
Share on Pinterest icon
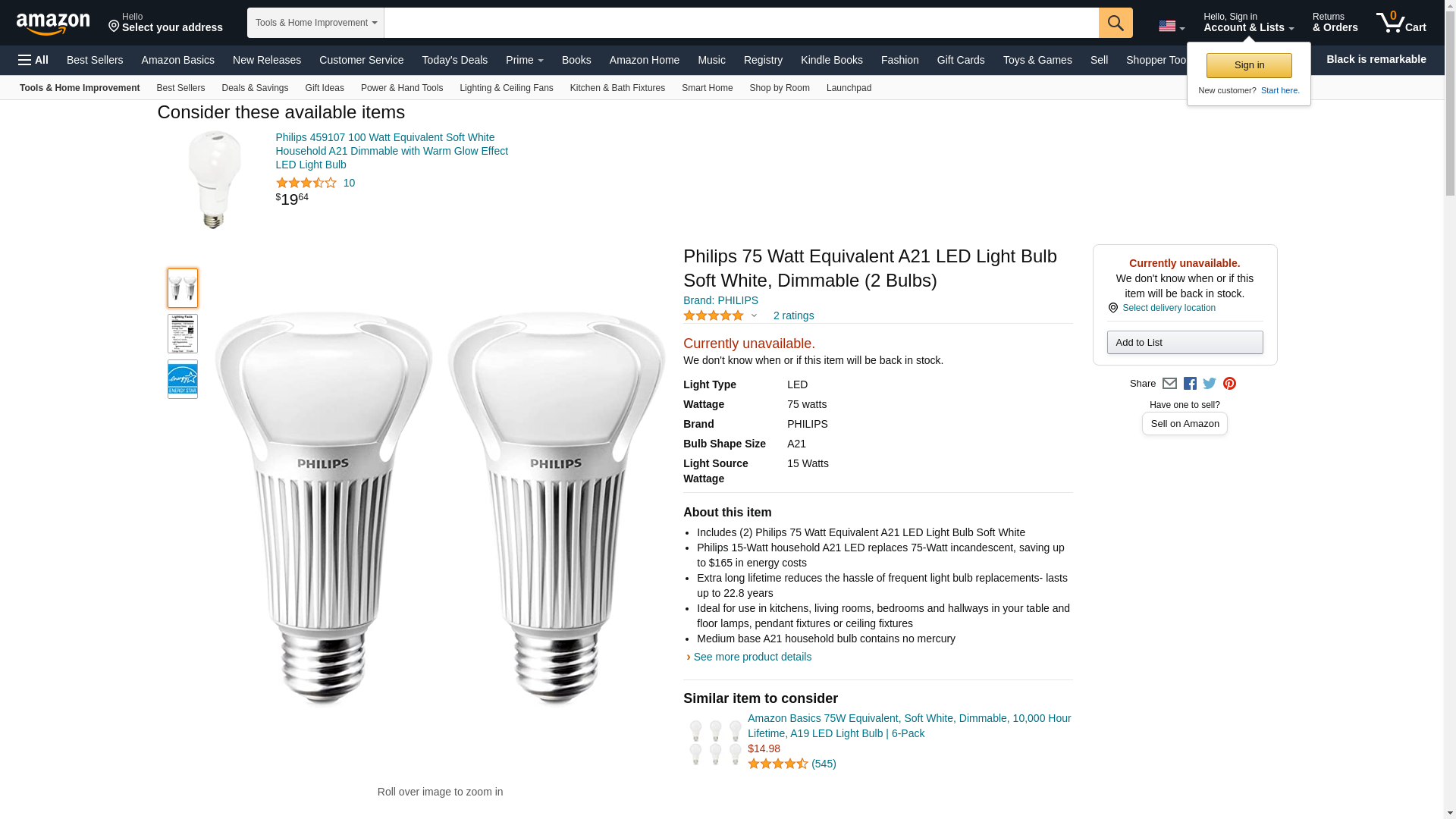pos(1229,384)
